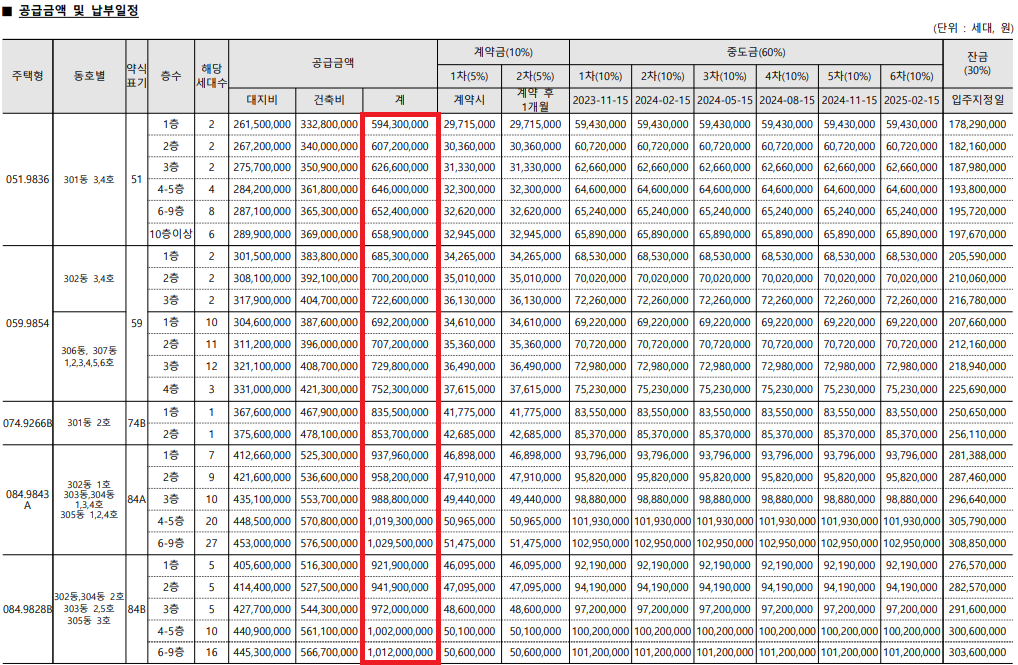
Task: Click construction cost 421,300,000
Action: [x=329, y=389]
